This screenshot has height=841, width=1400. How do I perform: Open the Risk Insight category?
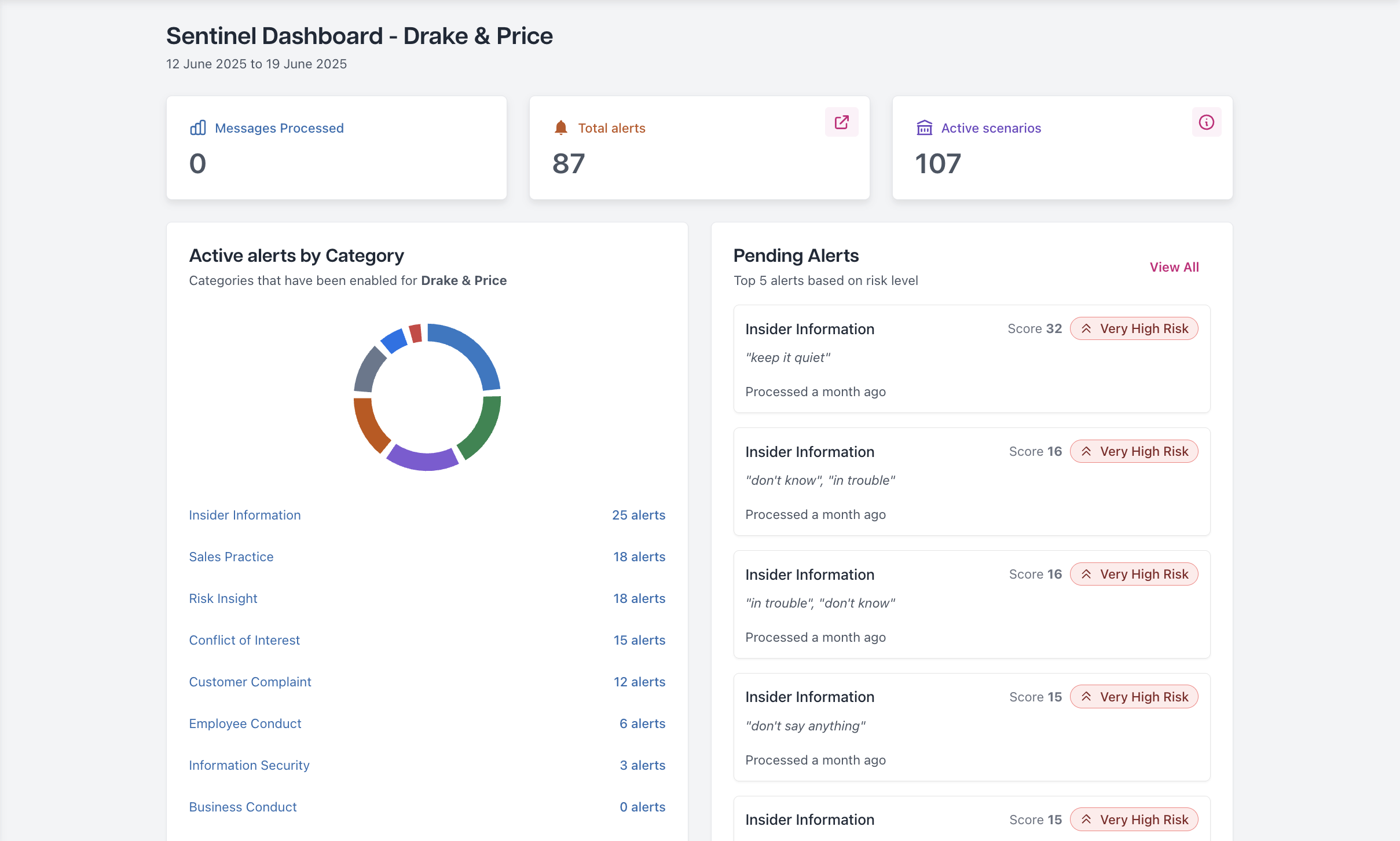pos(223,598)
